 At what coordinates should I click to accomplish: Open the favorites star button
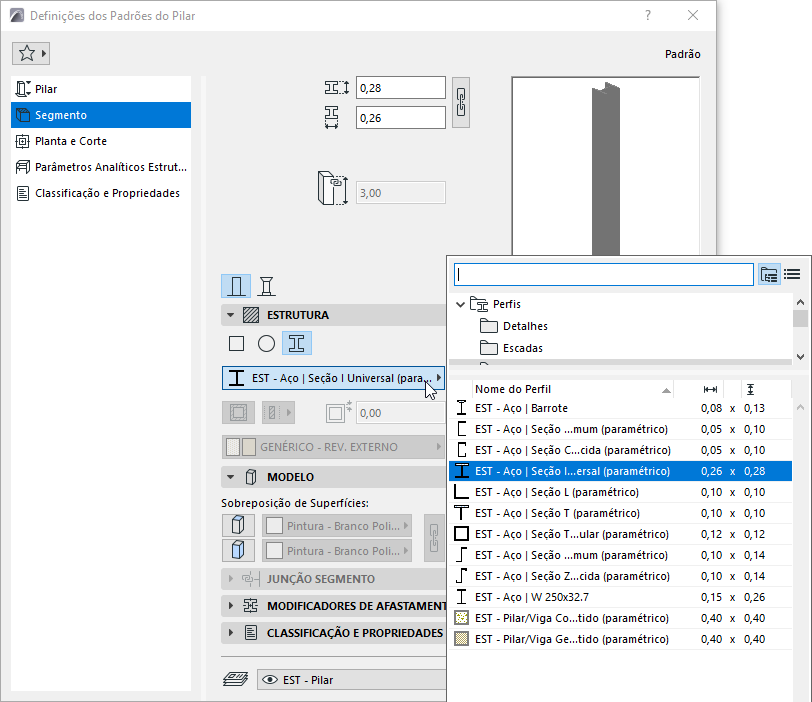coord(31,53)
